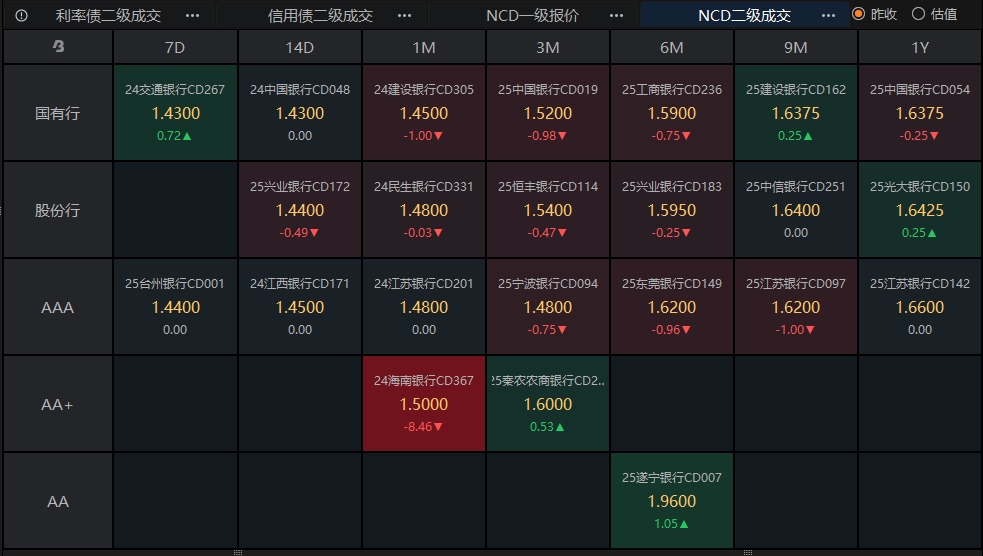Viewport: 983px width, 556px height.
Task: Open the 利率债二级成交 tab
Action: pos(108,16)
